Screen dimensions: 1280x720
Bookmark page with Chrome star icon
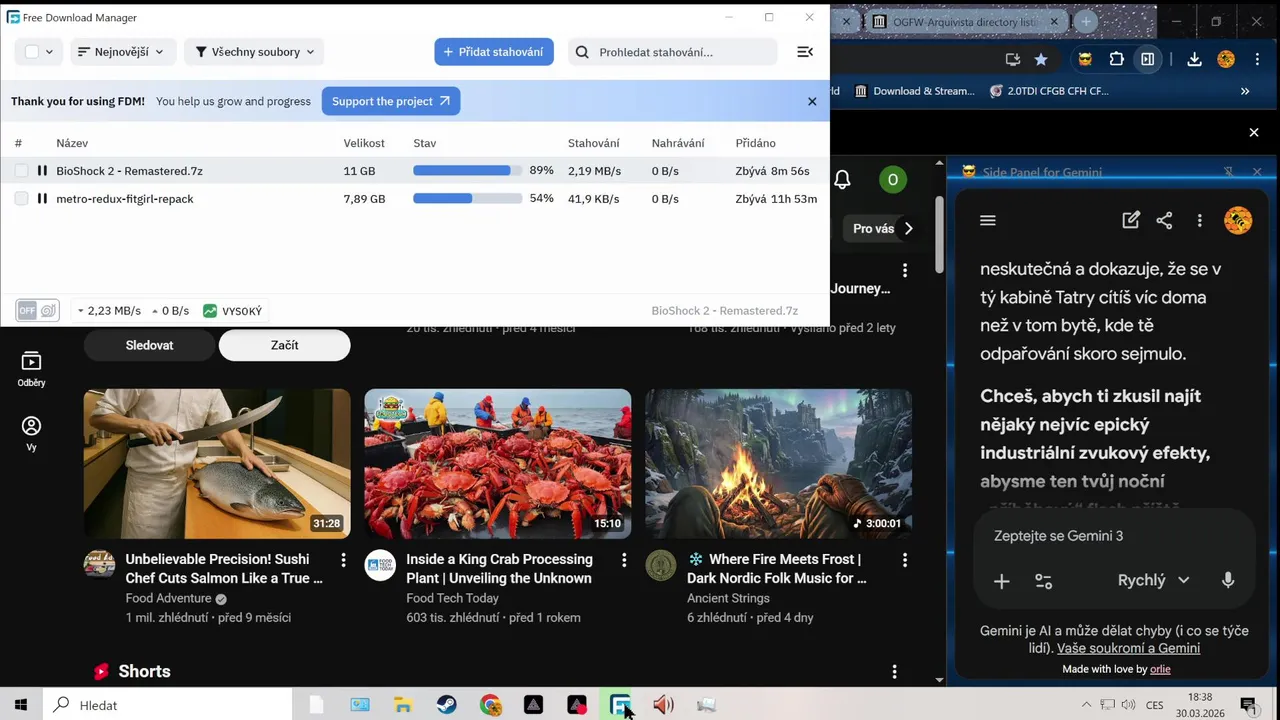[x=1041, y=60]
